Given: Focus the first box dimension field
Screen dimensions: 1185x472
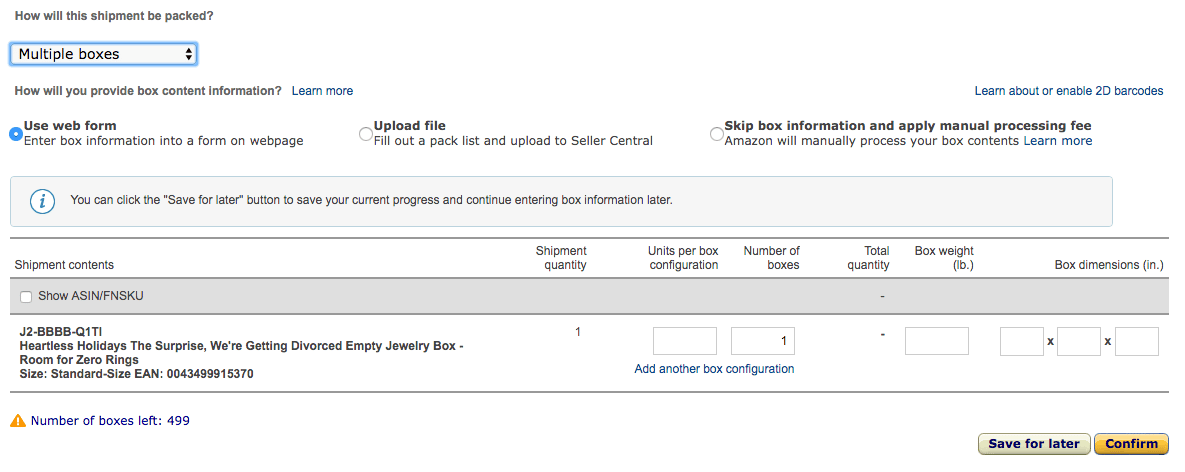Looking at the screenshot, I should tap(1022, 341).
